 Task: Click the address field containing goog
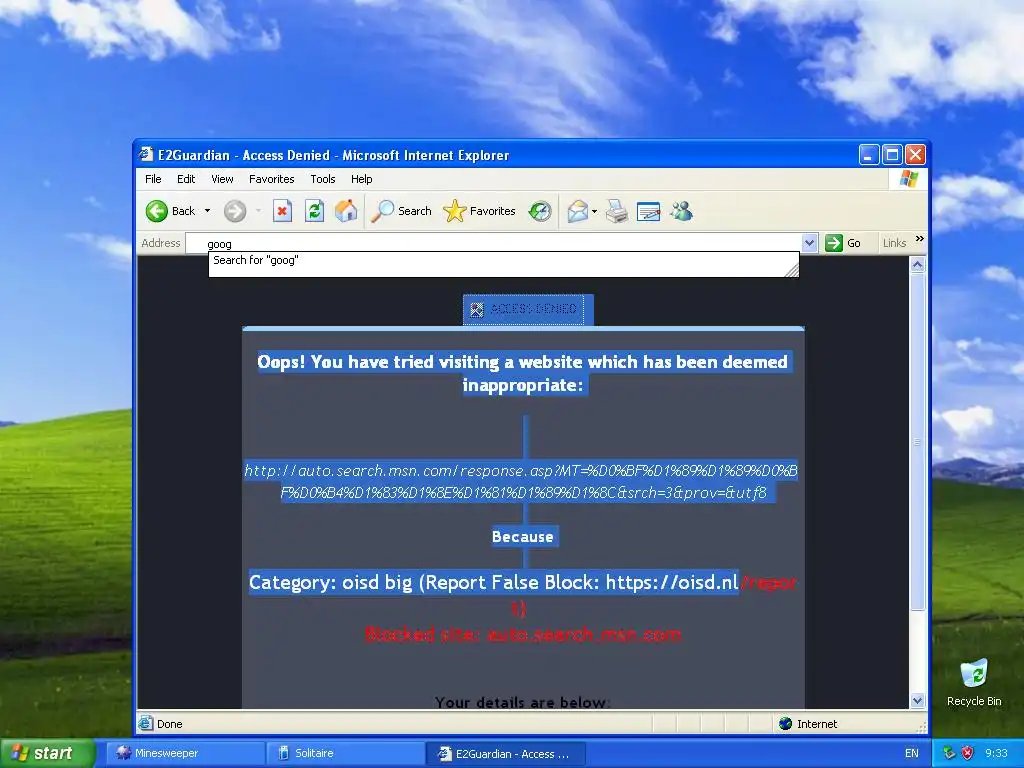(493, 244)
